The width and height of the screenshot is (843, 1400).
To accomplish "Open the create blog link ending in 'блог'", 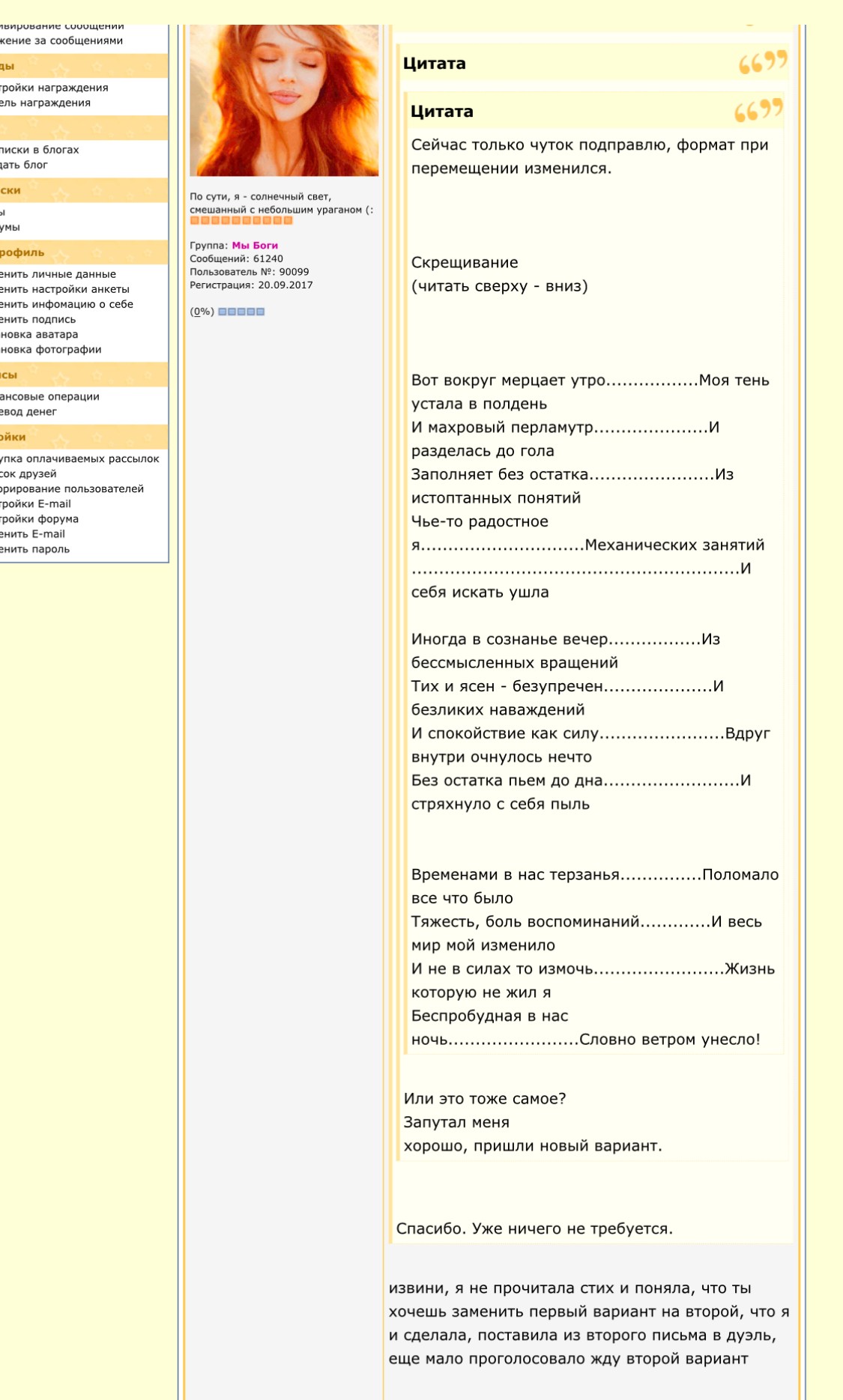I will coord(24,165).
